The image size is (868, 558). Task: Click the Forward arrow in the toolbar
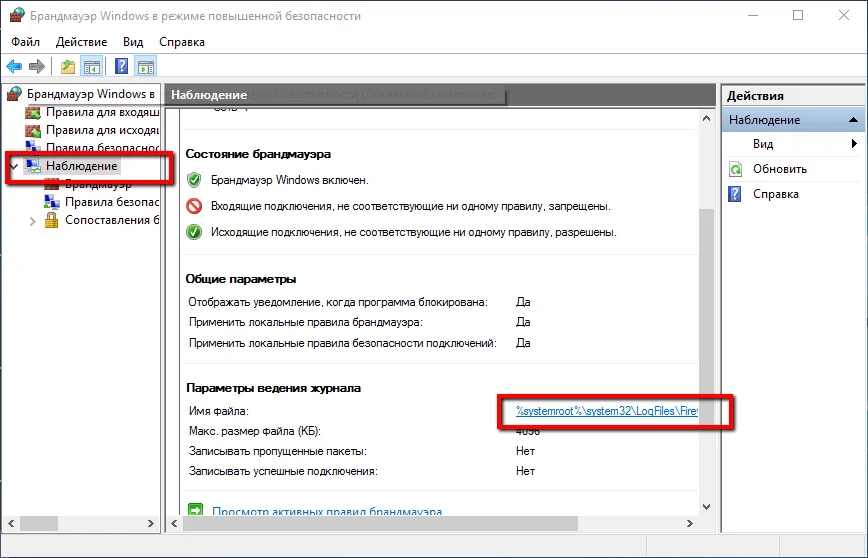pos(37,67)
